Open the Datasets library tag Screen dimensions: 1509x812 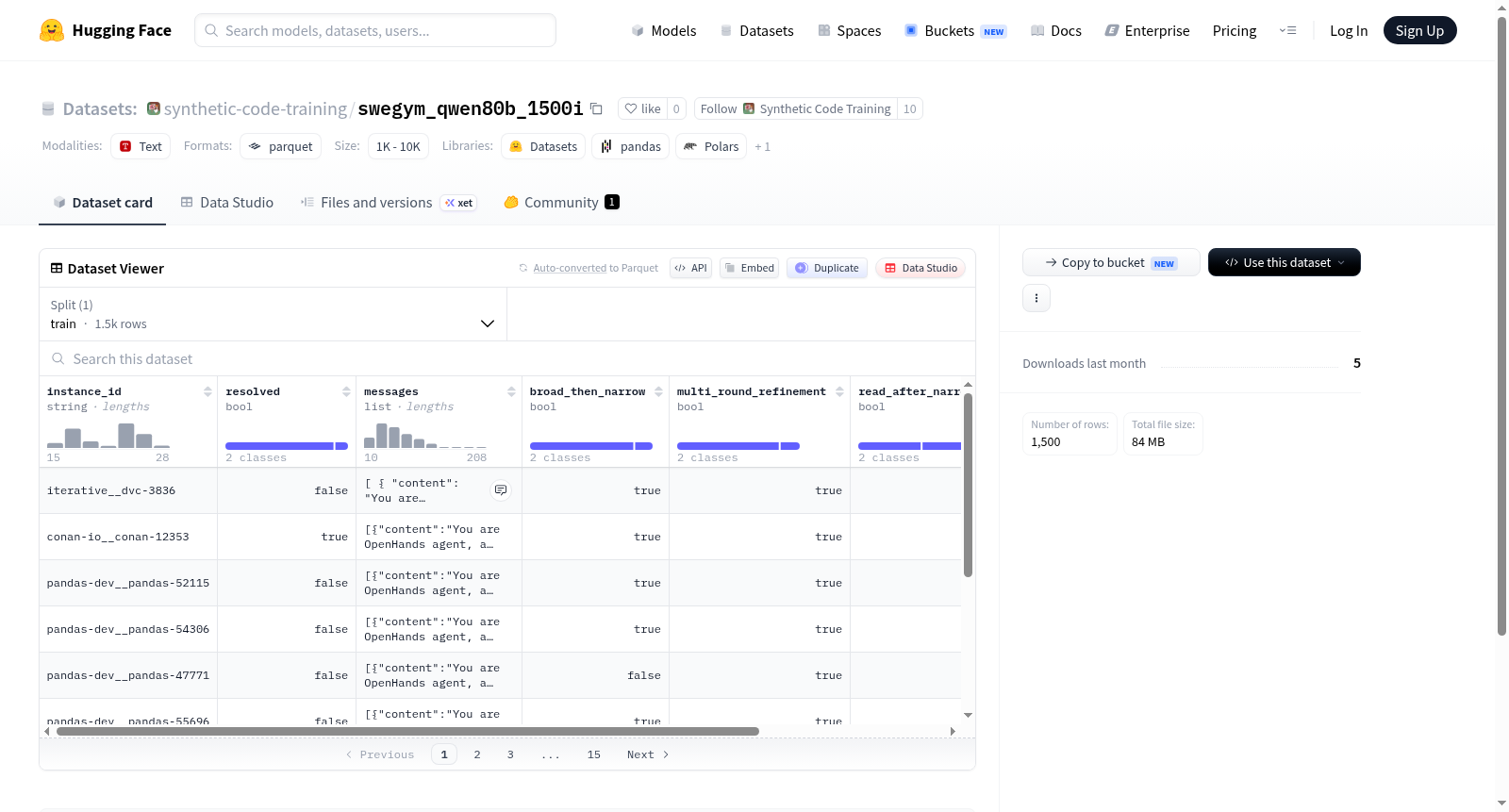click(543, 146)
